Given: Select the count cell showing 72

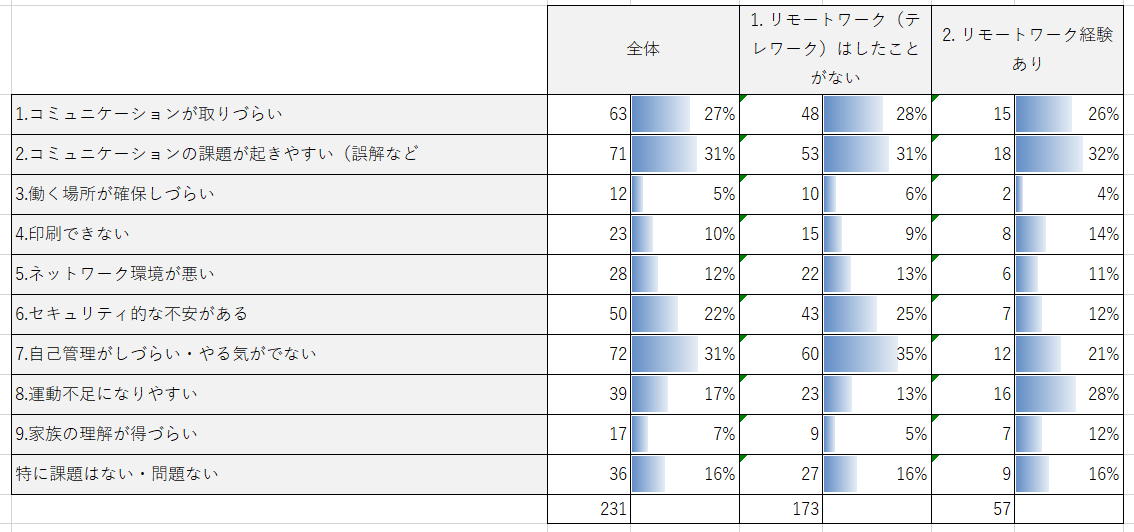Looking at the screenshot, I should tap(589, 354).
